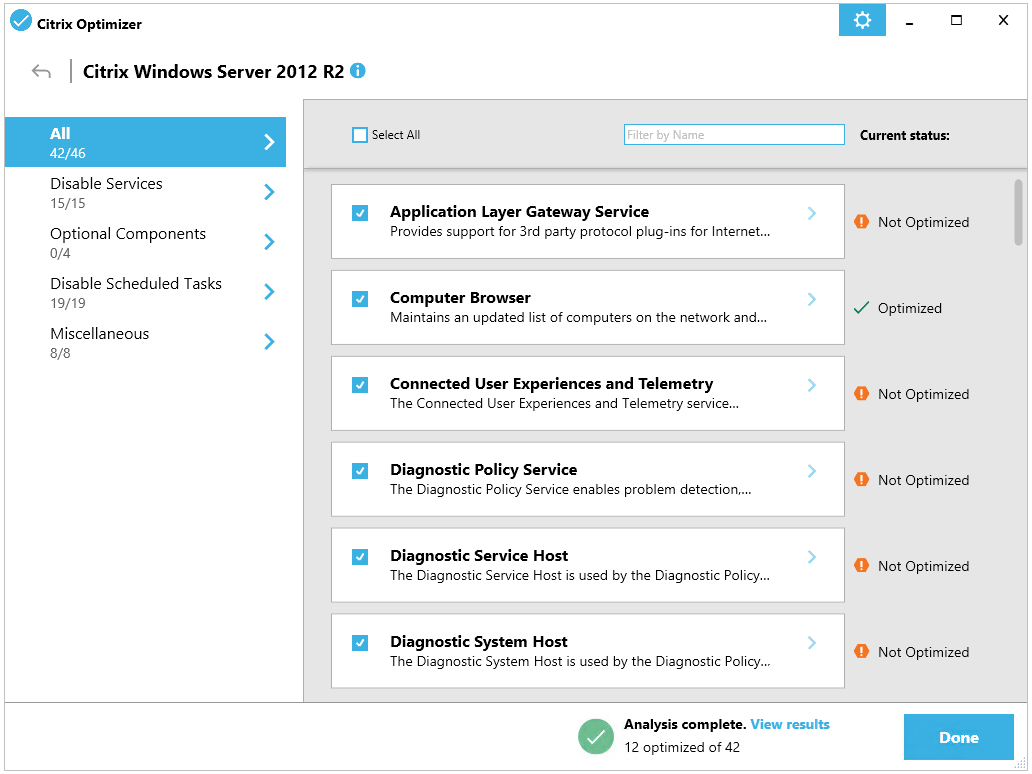This screenshot has width=1032, height=774.
Task: Click the '12 optimized of 42' status text
Action: click(682, 747)
